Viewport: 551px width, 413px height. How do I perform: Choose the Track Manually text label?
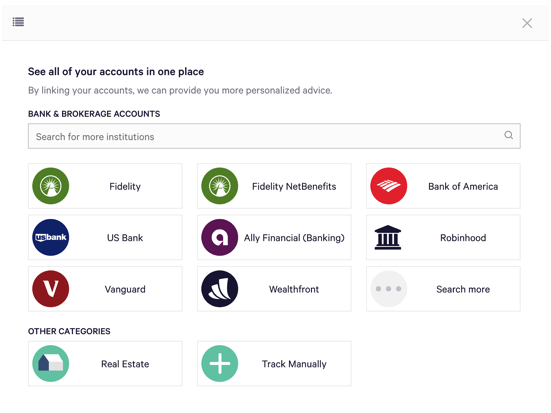tap(294, 364)
